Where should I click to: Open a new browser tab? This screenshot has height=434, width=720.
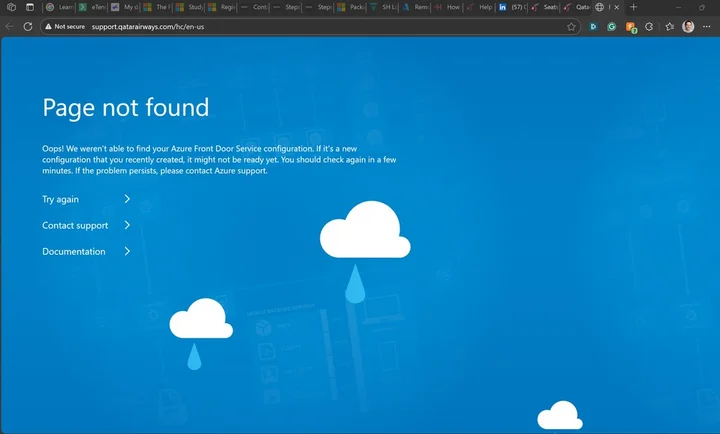pyautogui.click(x=633, y=7)
